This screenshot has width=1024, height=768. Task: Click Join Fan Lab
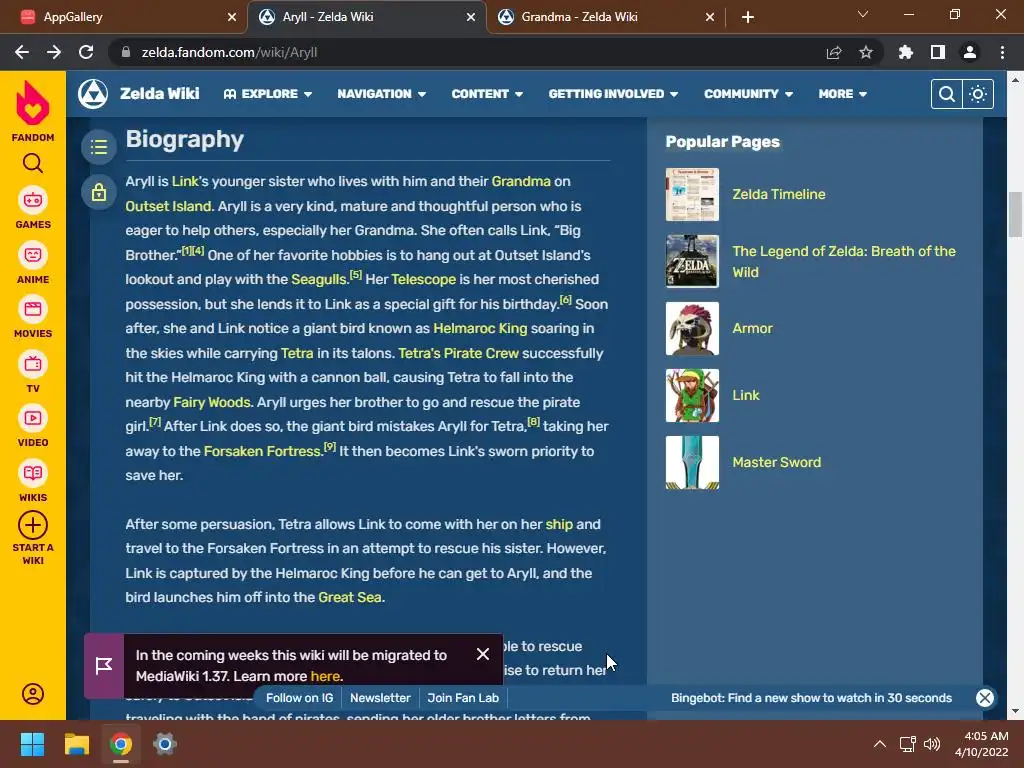pyautogui.click(x=463, y=697)
